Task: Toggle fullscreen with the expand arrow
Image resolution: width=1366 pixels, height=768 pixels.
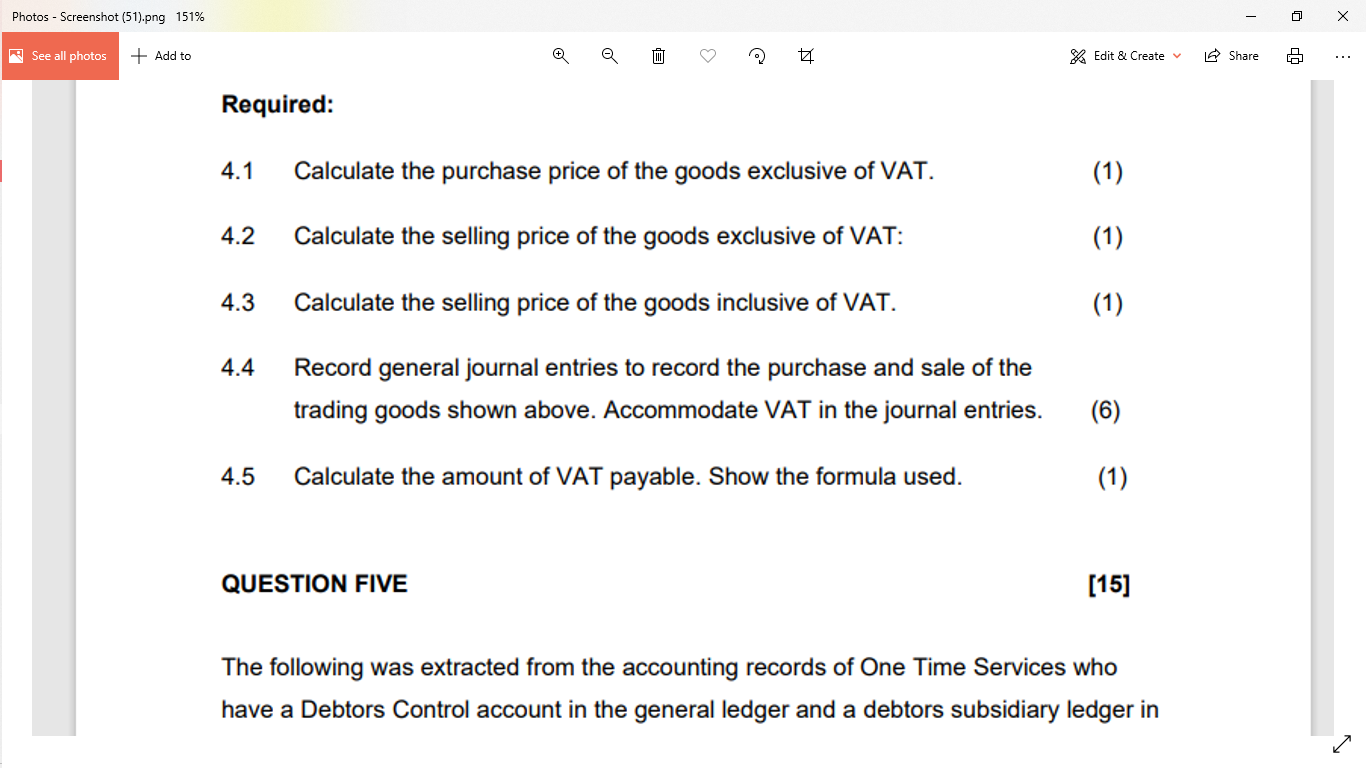Action: [x=1341, y=744]
